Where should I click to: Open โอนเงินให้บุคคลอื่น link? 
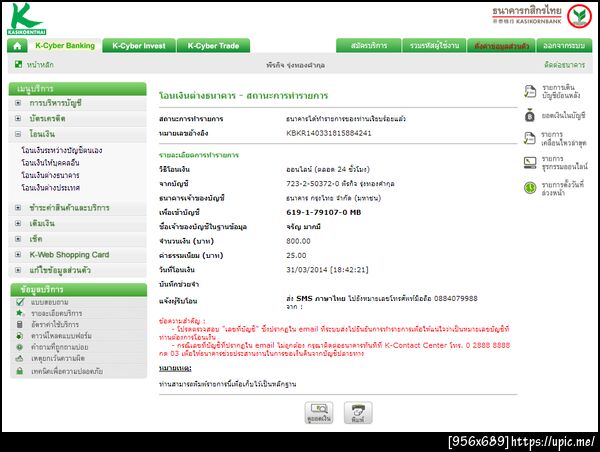coord(51,163)
